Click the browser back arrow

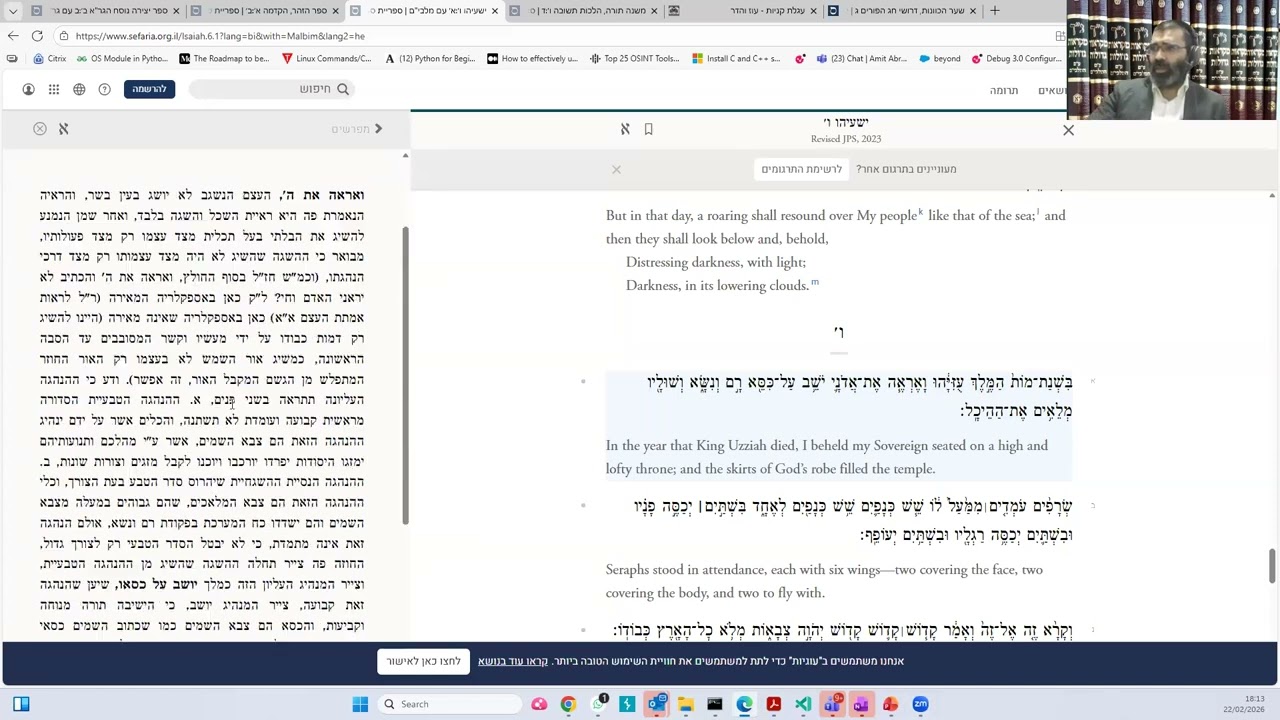click(13, 36)
